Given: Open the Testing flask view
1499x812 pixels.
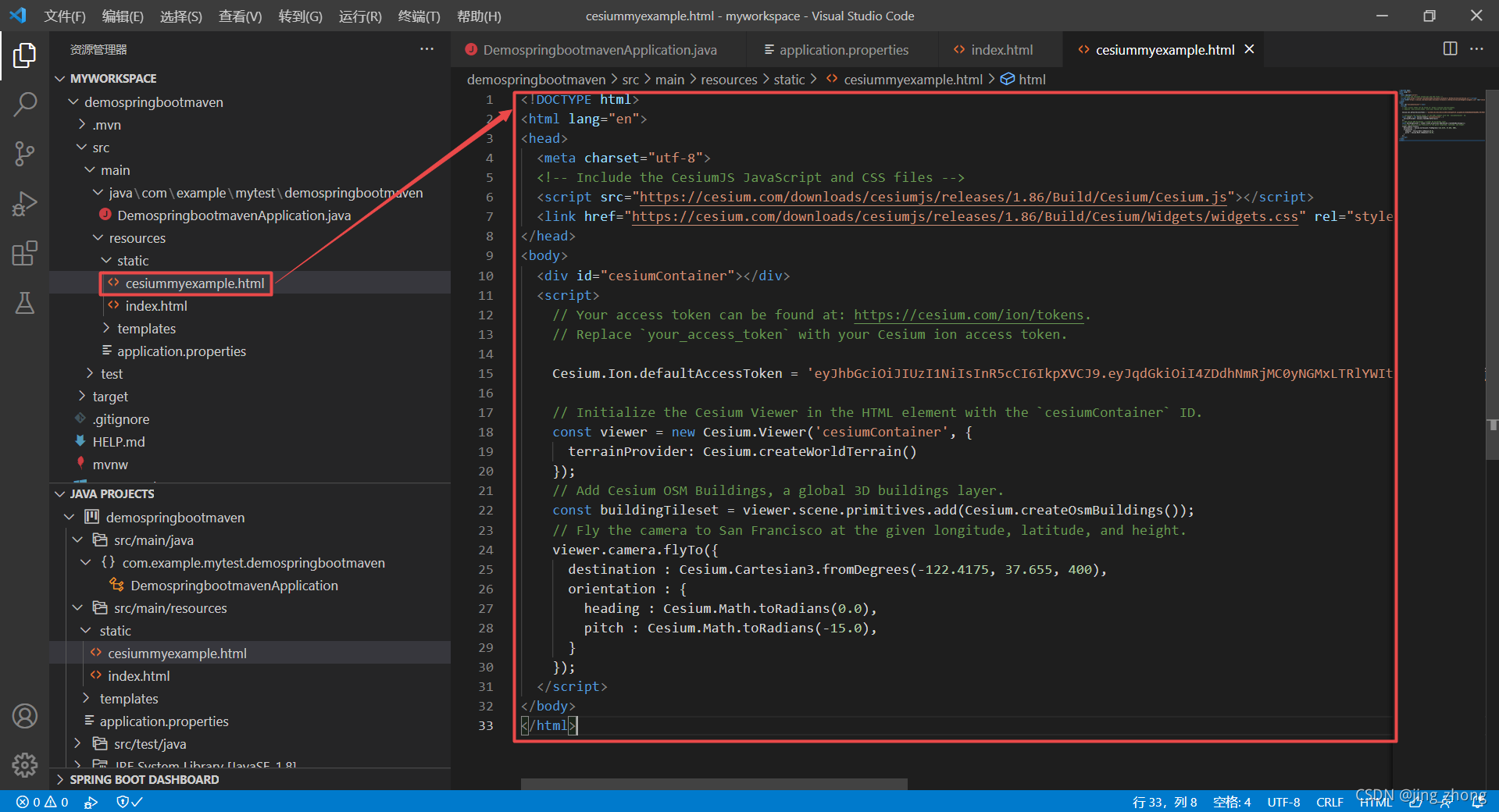Looking at the screenshot, I should [24, 303].
